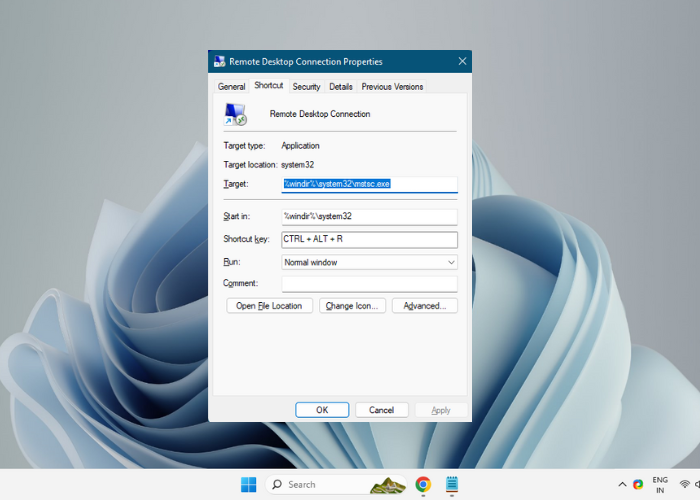Click the 'Application' target type value
Screen dimensions: 700x500
pyautogui.click(x=300, y=146)
